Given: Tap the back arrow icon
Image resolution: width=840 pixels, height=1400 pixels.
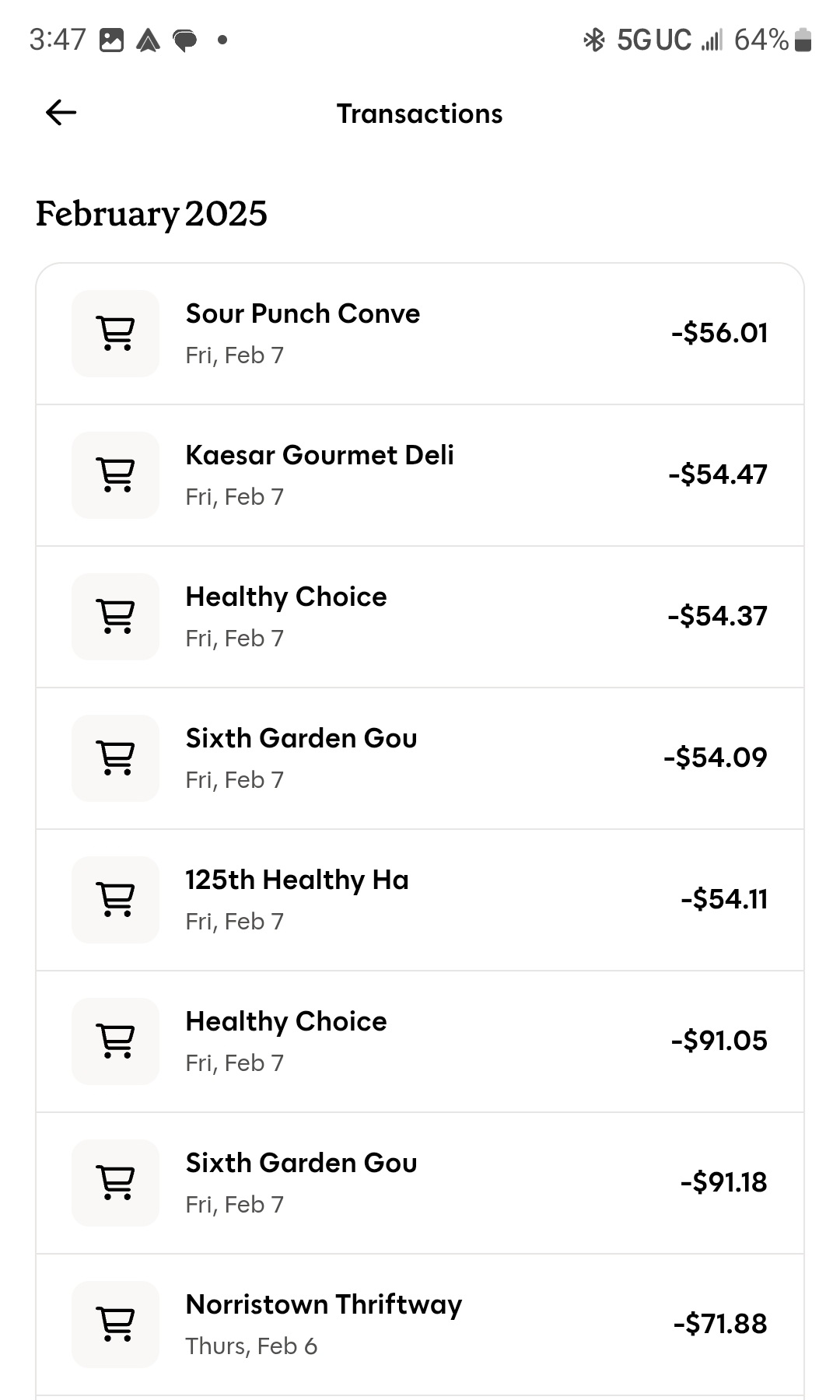Looking at the screenshot, I should tap(61, 113).
